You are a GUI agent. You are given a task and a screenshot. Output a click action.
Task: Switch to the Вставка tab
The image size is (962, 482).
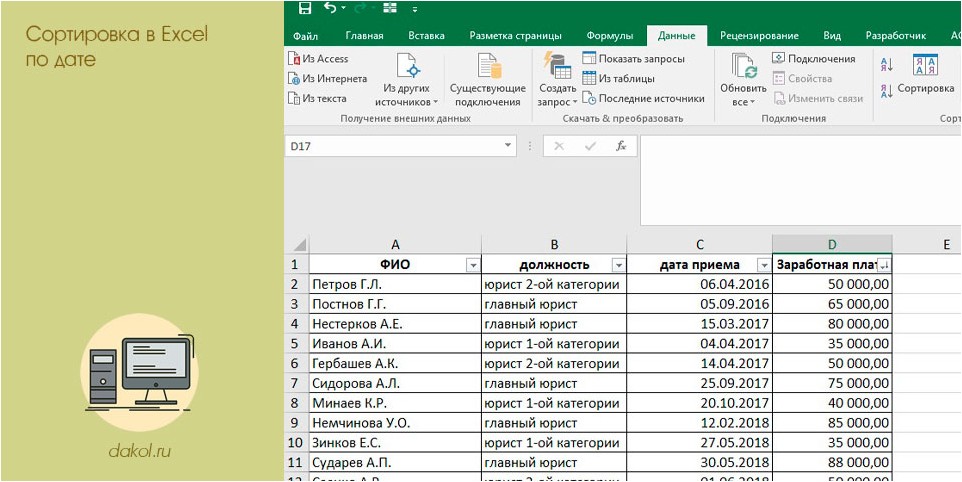[426, 36]
